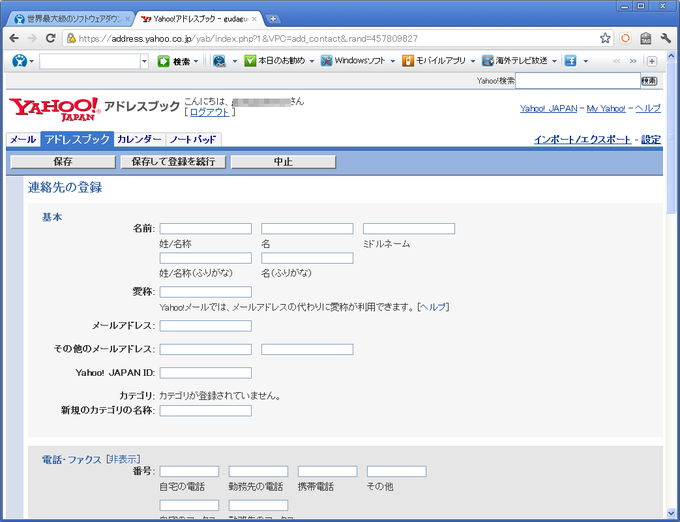The width and height of the screenshot is (680, 522).
Task: Open the Yahoo! JAPAN link
Action: pos(549,108)
